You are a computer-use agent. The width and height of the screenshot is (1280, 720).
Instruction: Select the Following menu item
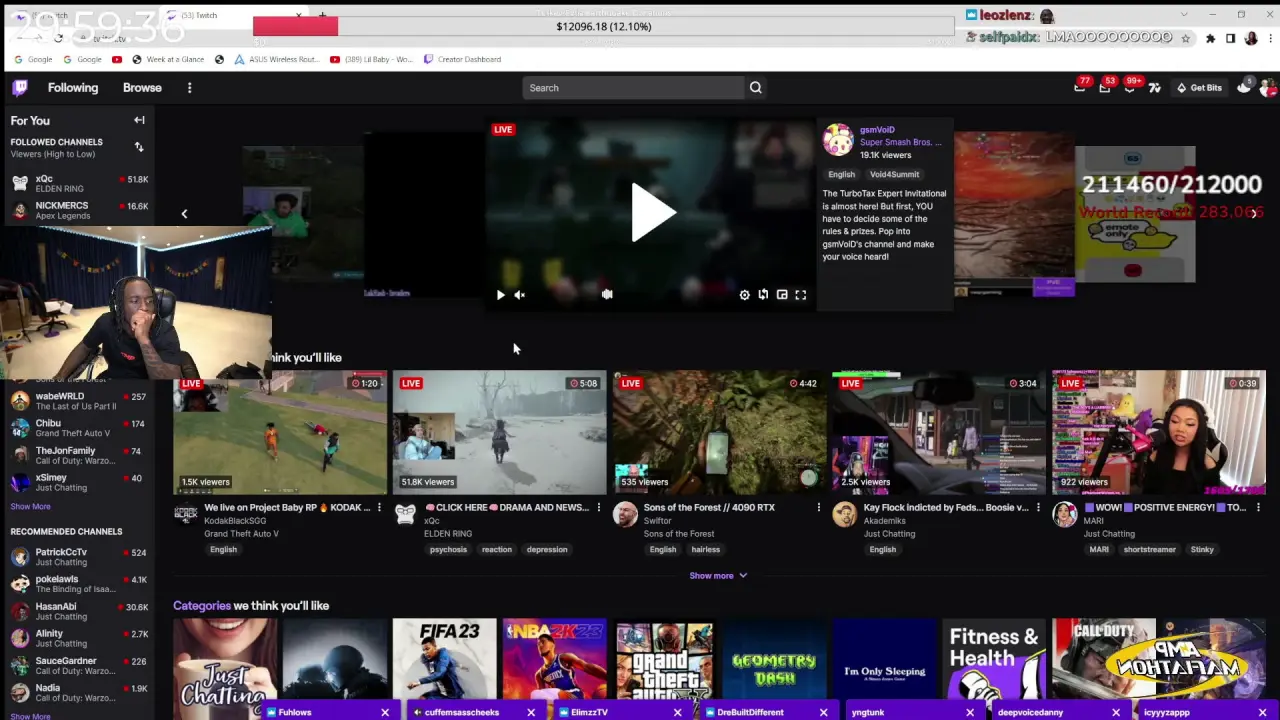72,88
